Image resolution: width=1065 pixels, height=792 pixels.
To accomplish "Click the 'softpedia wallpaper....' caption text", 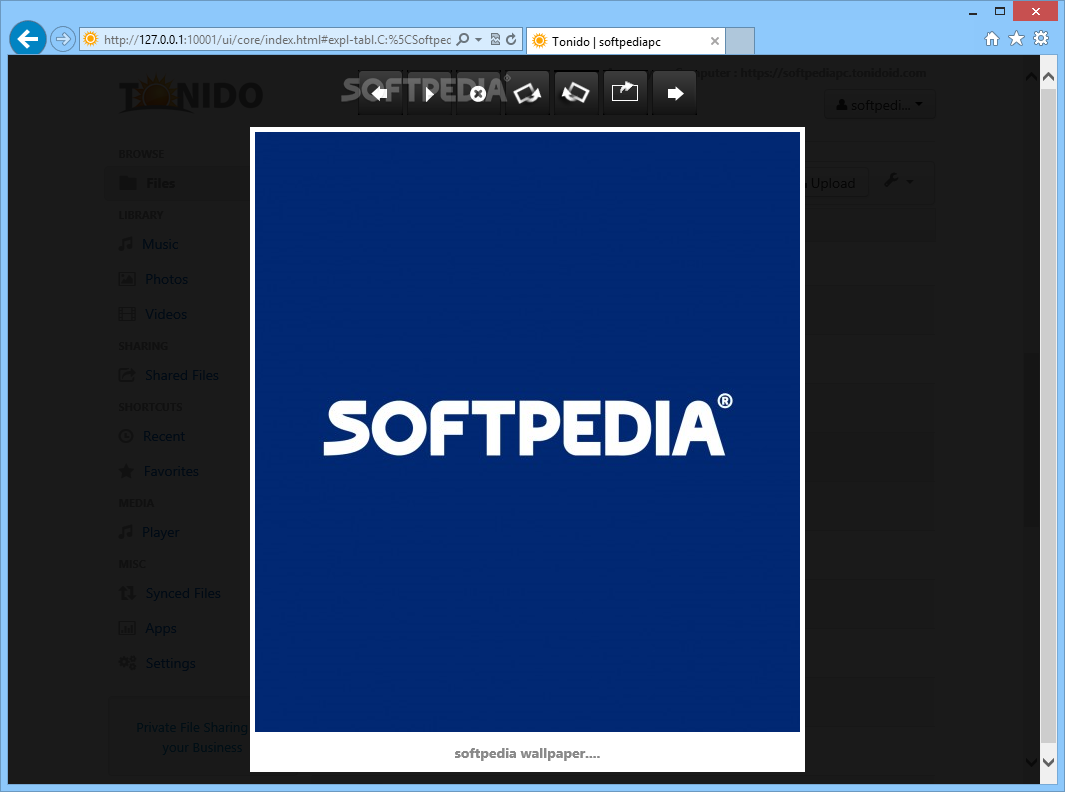I will click(527, 753).
